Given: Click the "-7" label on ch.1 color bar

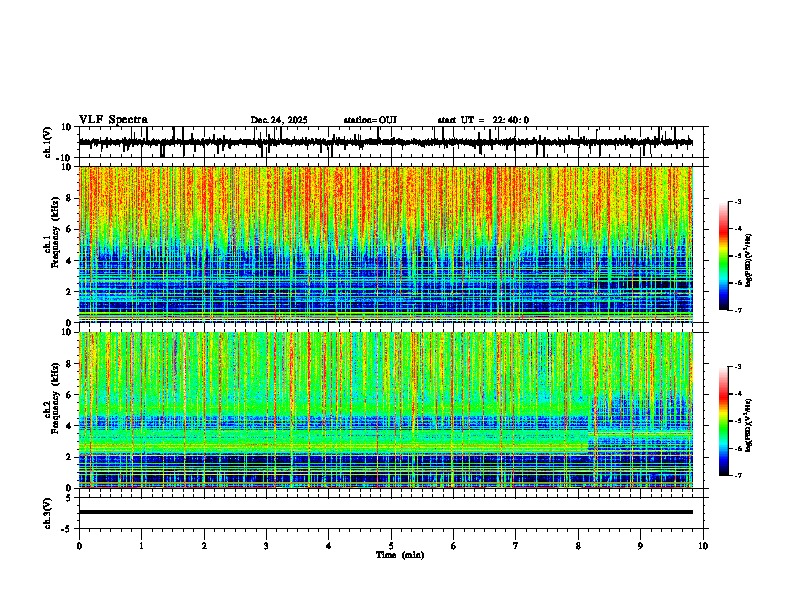Looking at the screenshot, I should pos(738,310).
